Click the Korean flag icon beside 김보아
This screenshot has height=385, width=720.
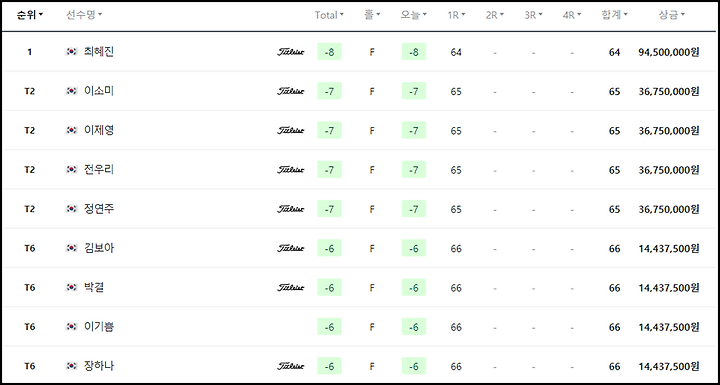pos(71,248)
